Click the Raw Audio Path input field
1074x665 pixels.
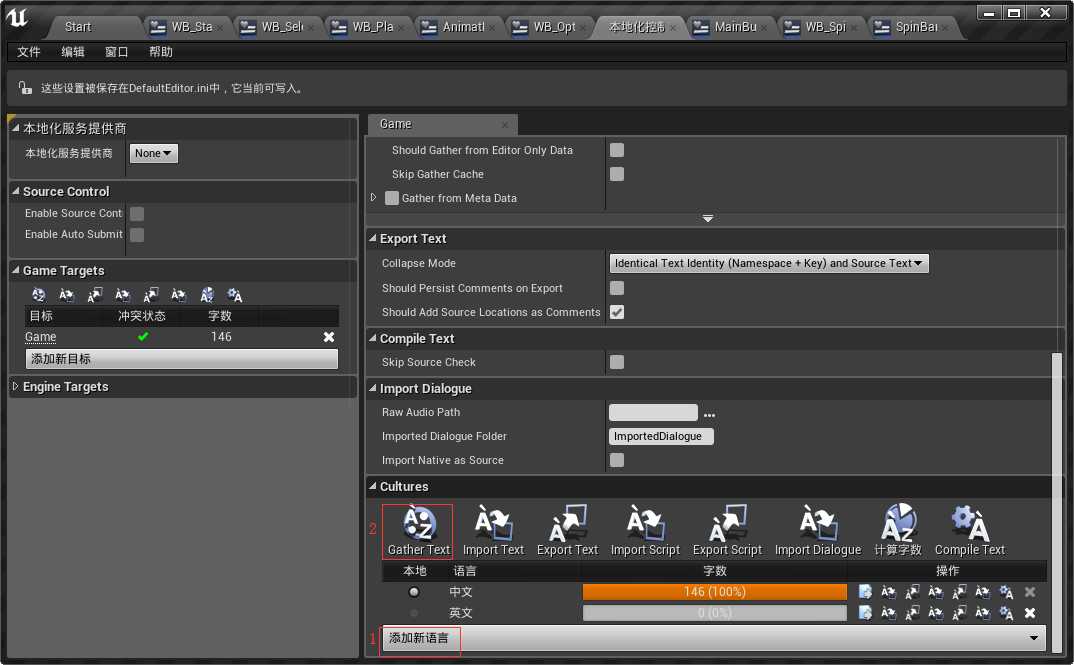pyautogui.click(x=653, y=412)
